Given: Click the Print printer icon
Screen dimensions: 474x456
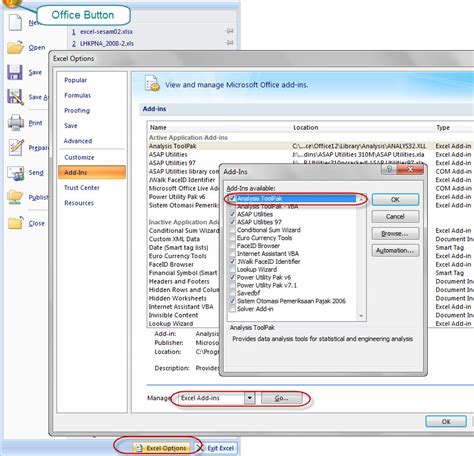Looking at the screenshot, I should pos(16,122).
